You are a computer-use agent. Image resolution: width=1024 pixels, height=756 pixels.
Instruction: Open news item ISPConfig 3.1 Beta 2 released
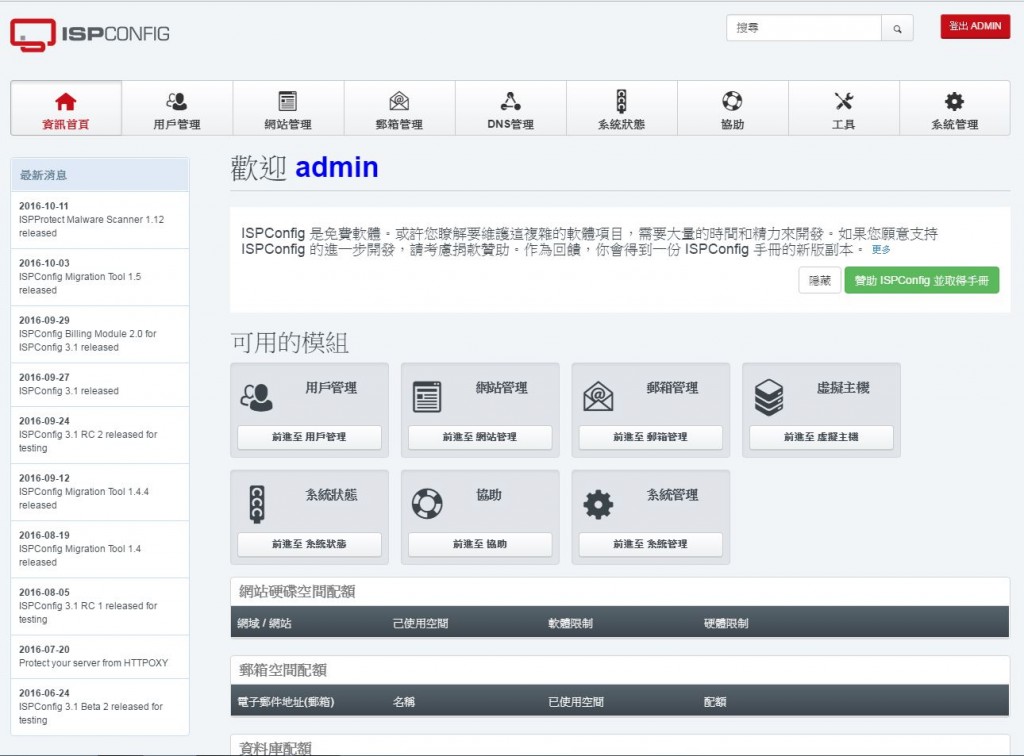100,707
